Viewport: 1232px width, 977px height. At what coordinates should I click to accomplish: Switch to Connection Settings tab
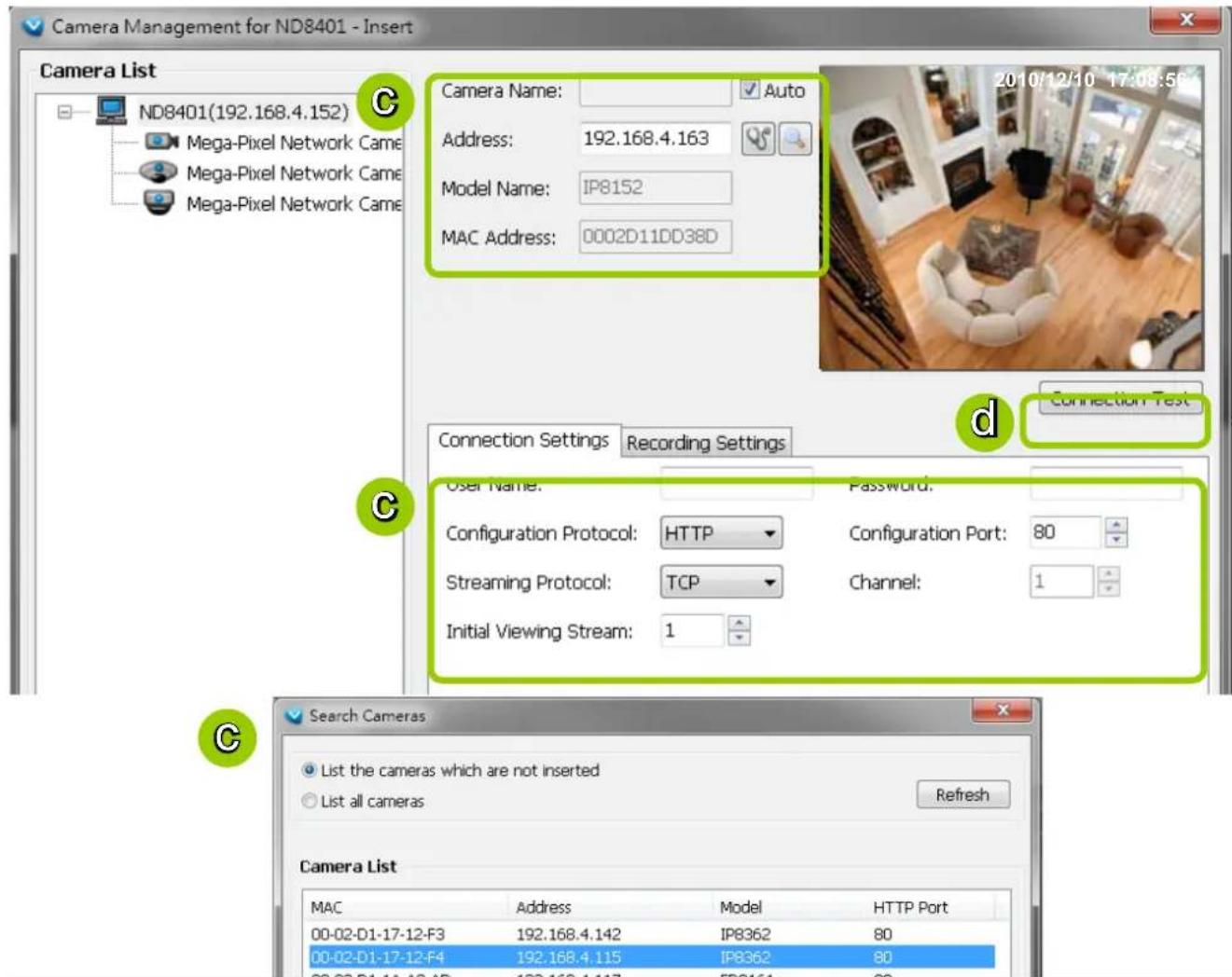coord(523,440)
